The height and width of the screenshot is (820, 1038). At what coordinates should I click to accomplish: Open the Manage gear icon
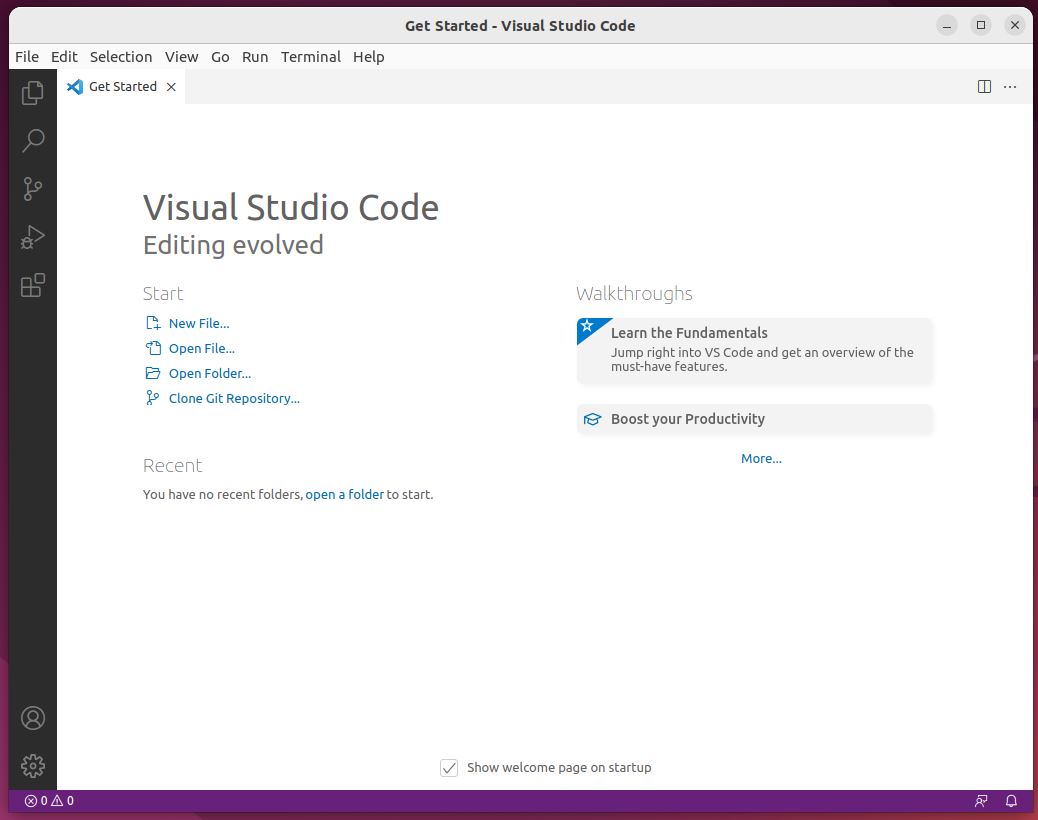[33, 766]
